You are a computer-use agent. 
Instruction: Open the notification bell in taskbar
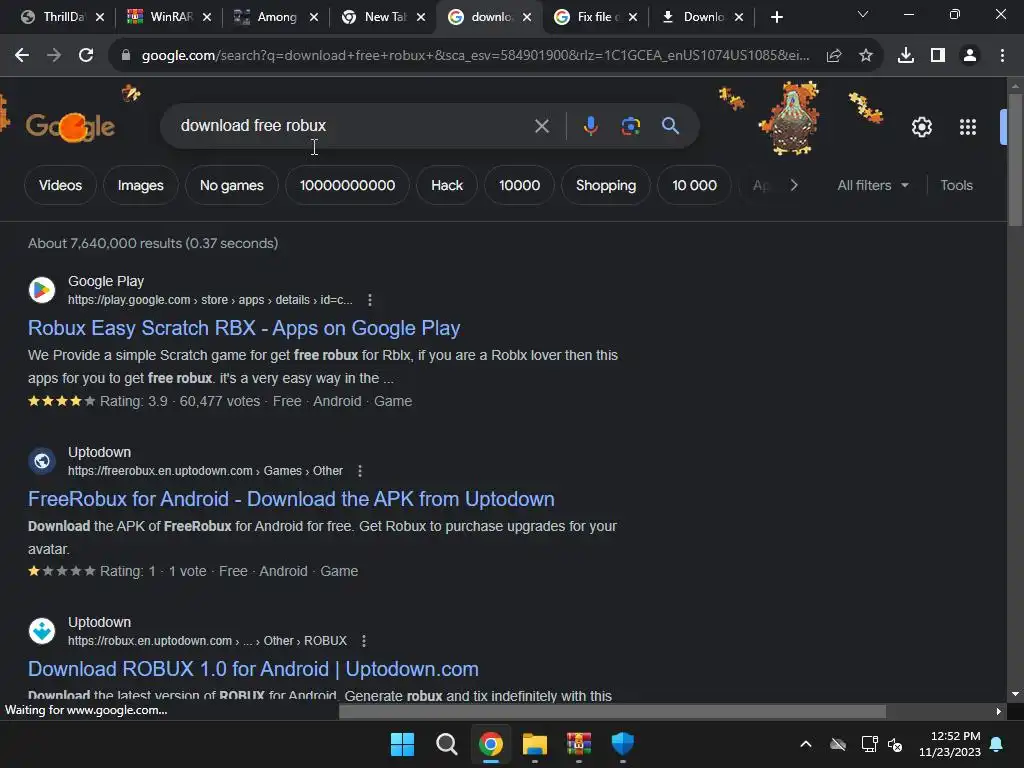(x=997, y=744)
